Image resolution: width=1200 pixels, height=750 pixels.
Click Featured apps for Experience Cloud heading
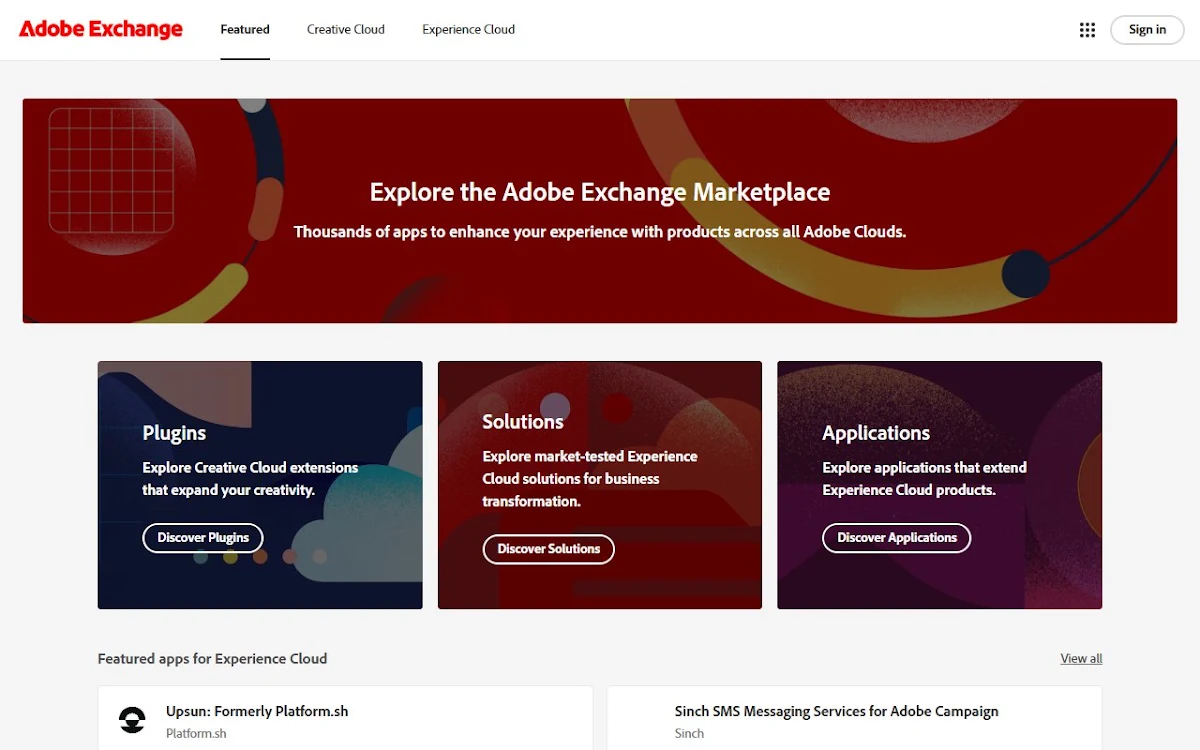coord(212,659)
